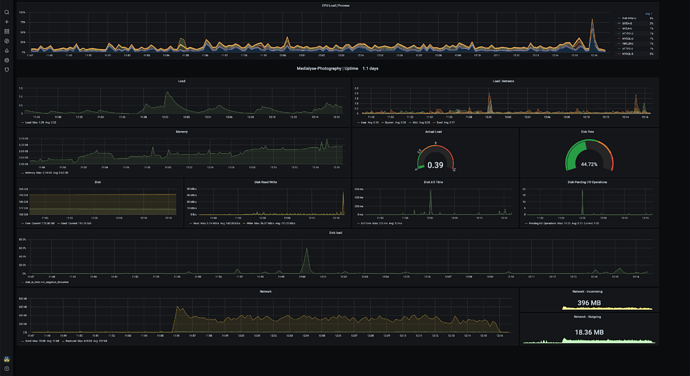
Task: Open the Load | Instance panel title menu
Action: pyautogui.click(x=503, y=81)
